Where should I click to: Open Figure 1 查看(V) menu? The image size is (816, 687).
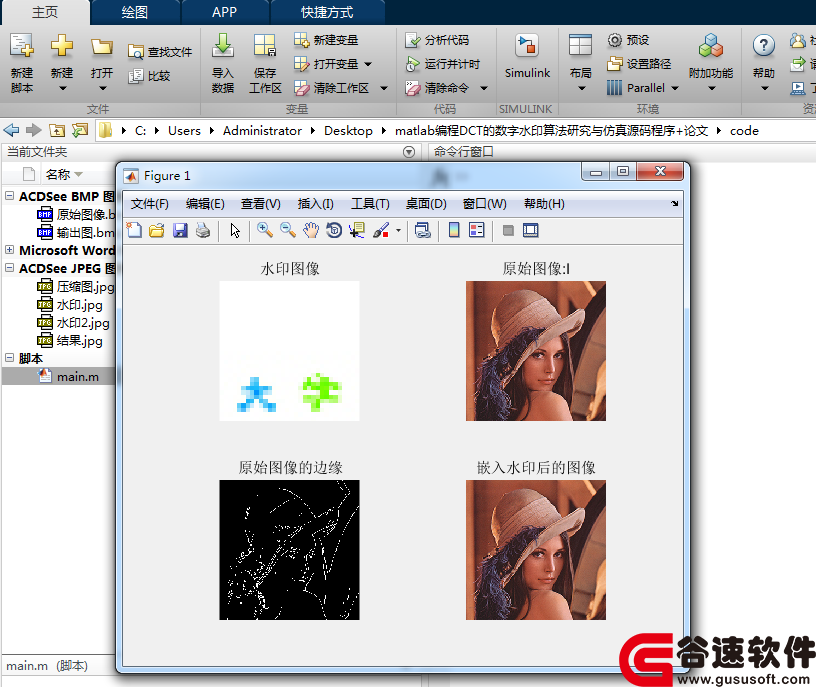point(261,204)
